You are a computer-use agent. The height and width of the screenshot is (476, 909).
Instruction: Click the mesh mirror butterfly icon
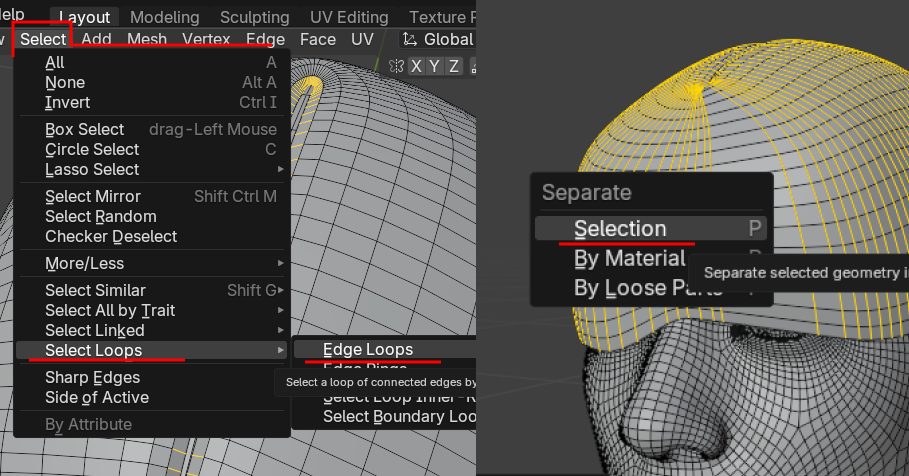(397, 66)
